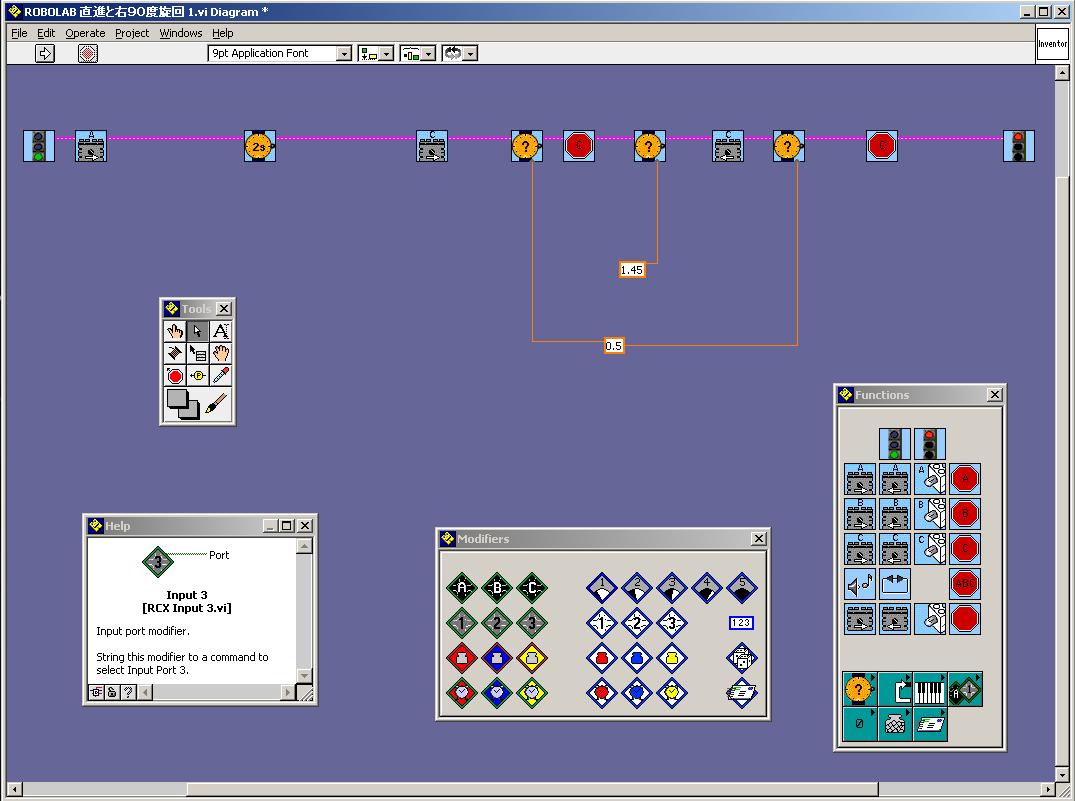Image resolution: width=1075 pixels, height=801 pixels.
Task: Click the Run arrow button in toolbar
Action: pos(45,54)
